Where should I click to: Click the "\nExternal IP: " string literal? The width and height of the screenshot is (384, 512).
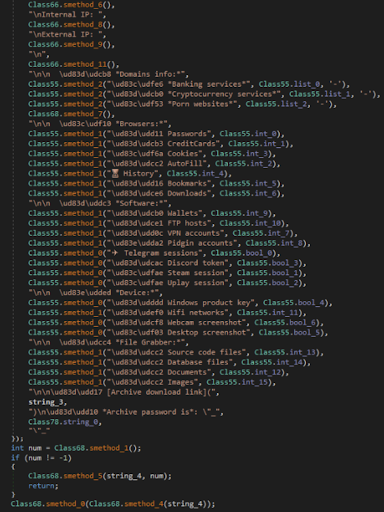pyautogui.click(x=67, y=35)
